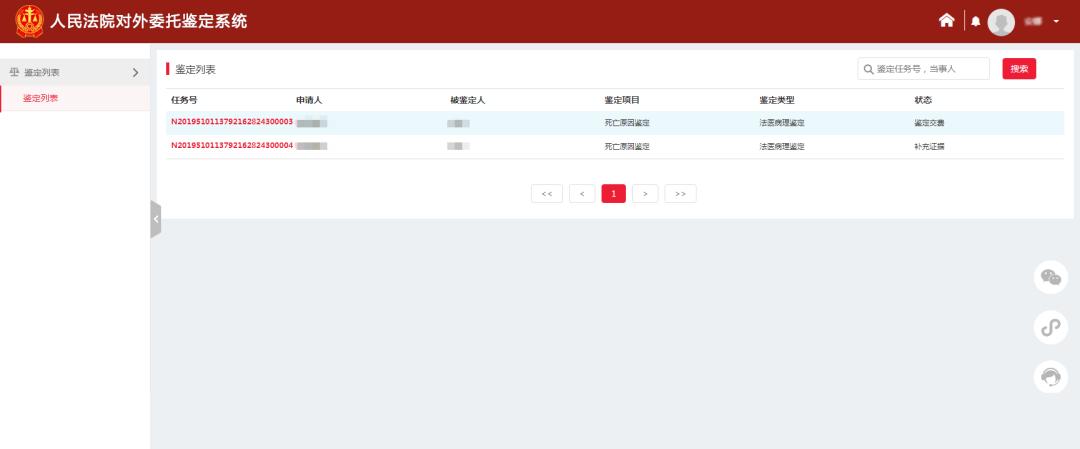The width and height of the screenshot is (1080, 449).
Task: Go to first page with << button
Action: point(547,194)
